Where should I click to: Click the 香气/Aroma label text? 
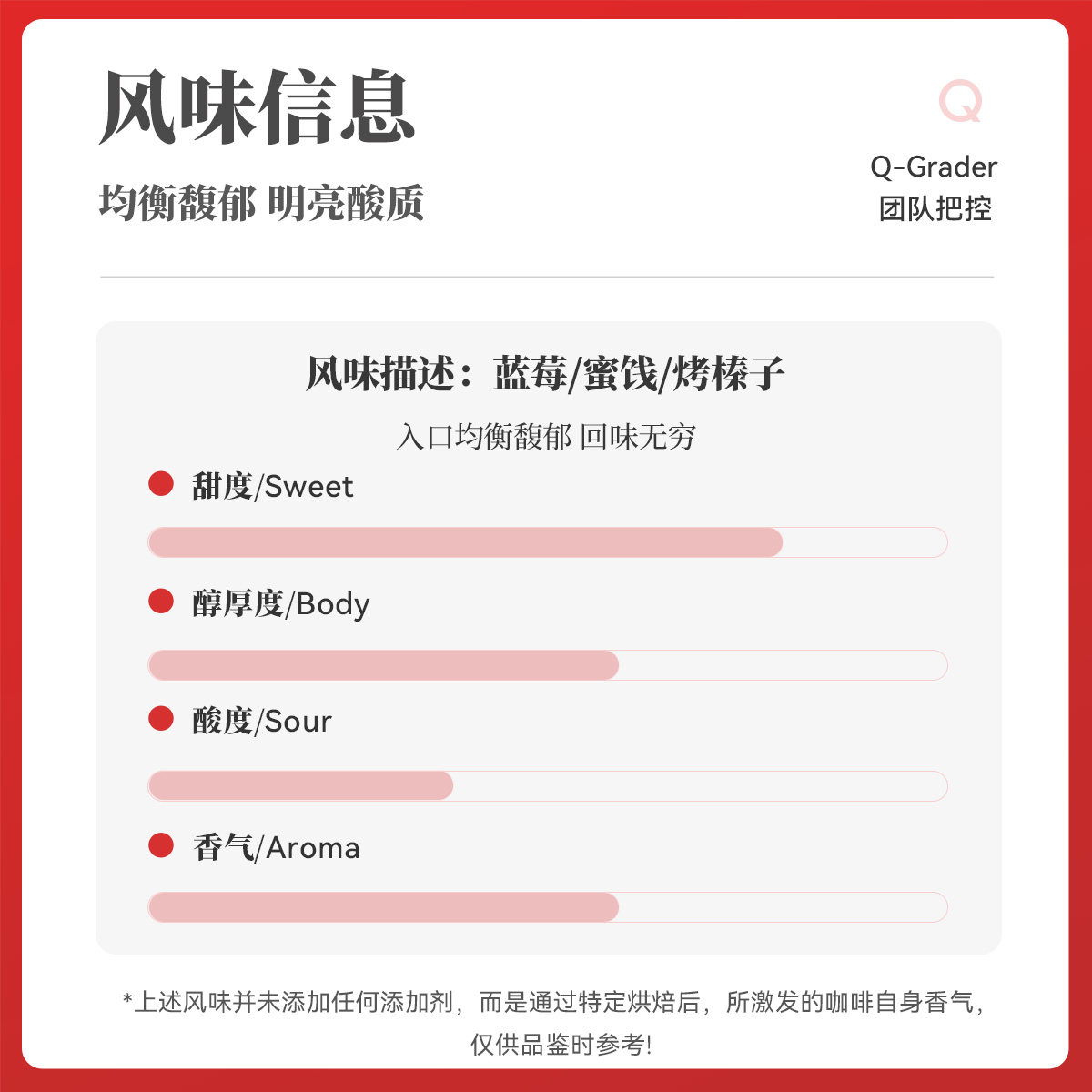coord(277,847)
